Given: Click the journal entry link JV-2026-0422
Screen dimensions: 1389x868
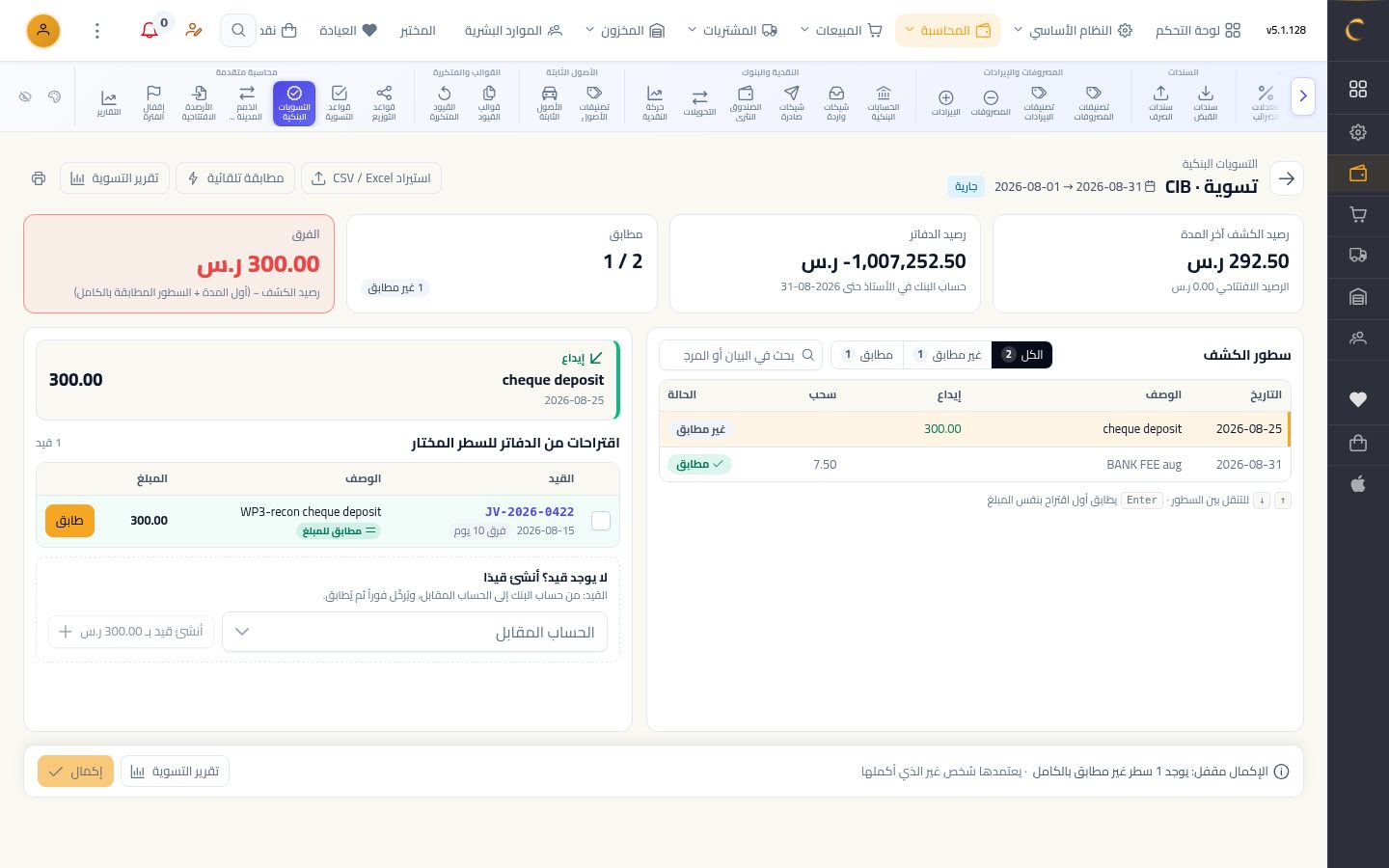Looking at the screenshot, I should pos(530,512).
